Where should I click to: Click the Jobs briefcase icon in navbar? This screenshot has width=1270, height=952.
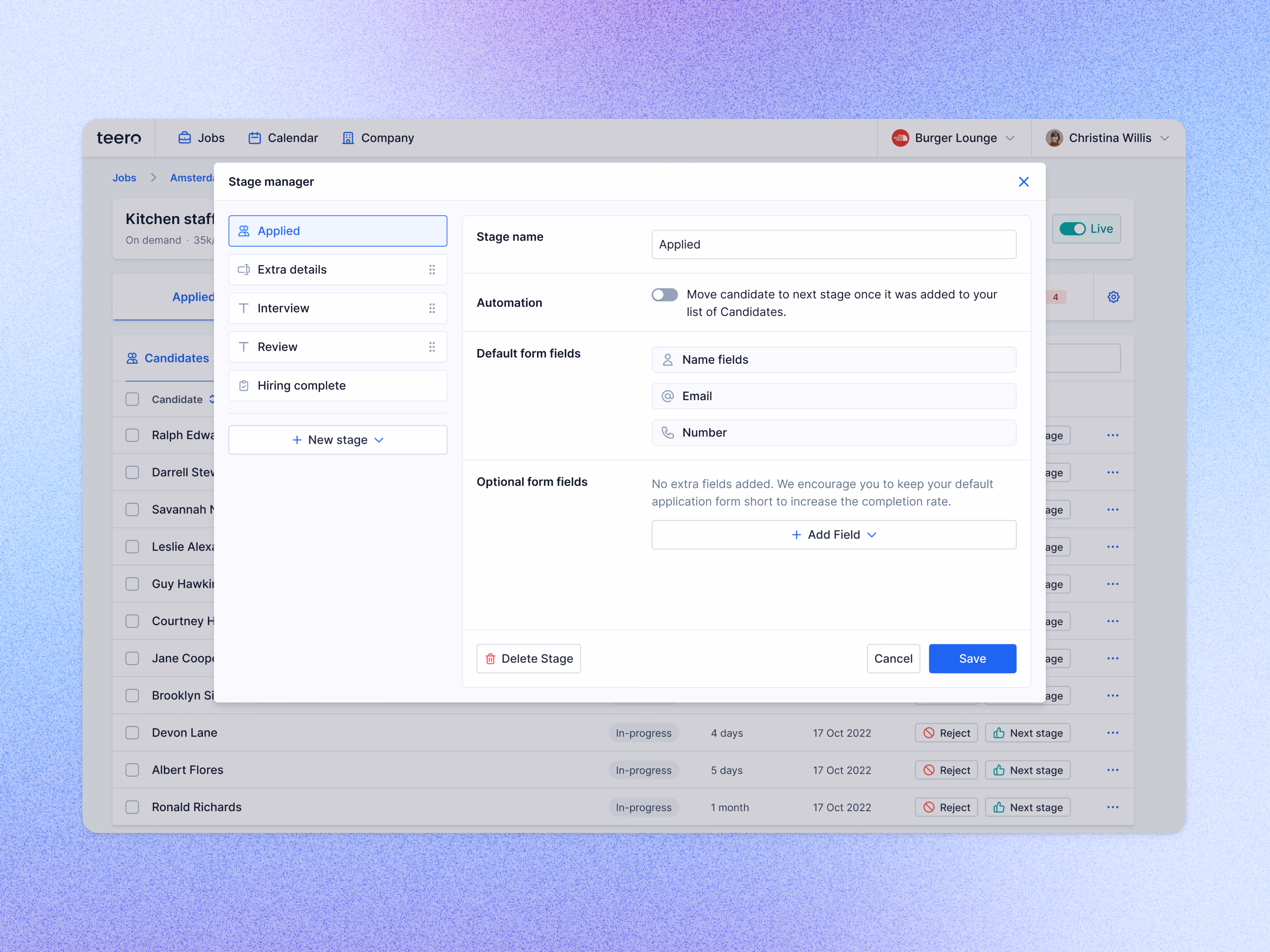point(184,138)
